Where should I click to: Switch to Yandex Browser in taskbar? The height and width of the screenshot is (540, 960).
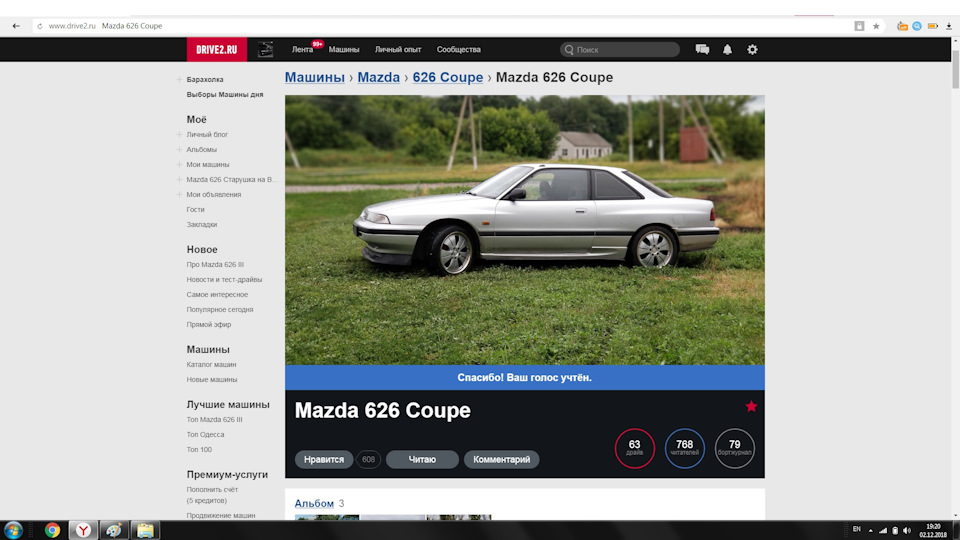click(x=83, y=530)
